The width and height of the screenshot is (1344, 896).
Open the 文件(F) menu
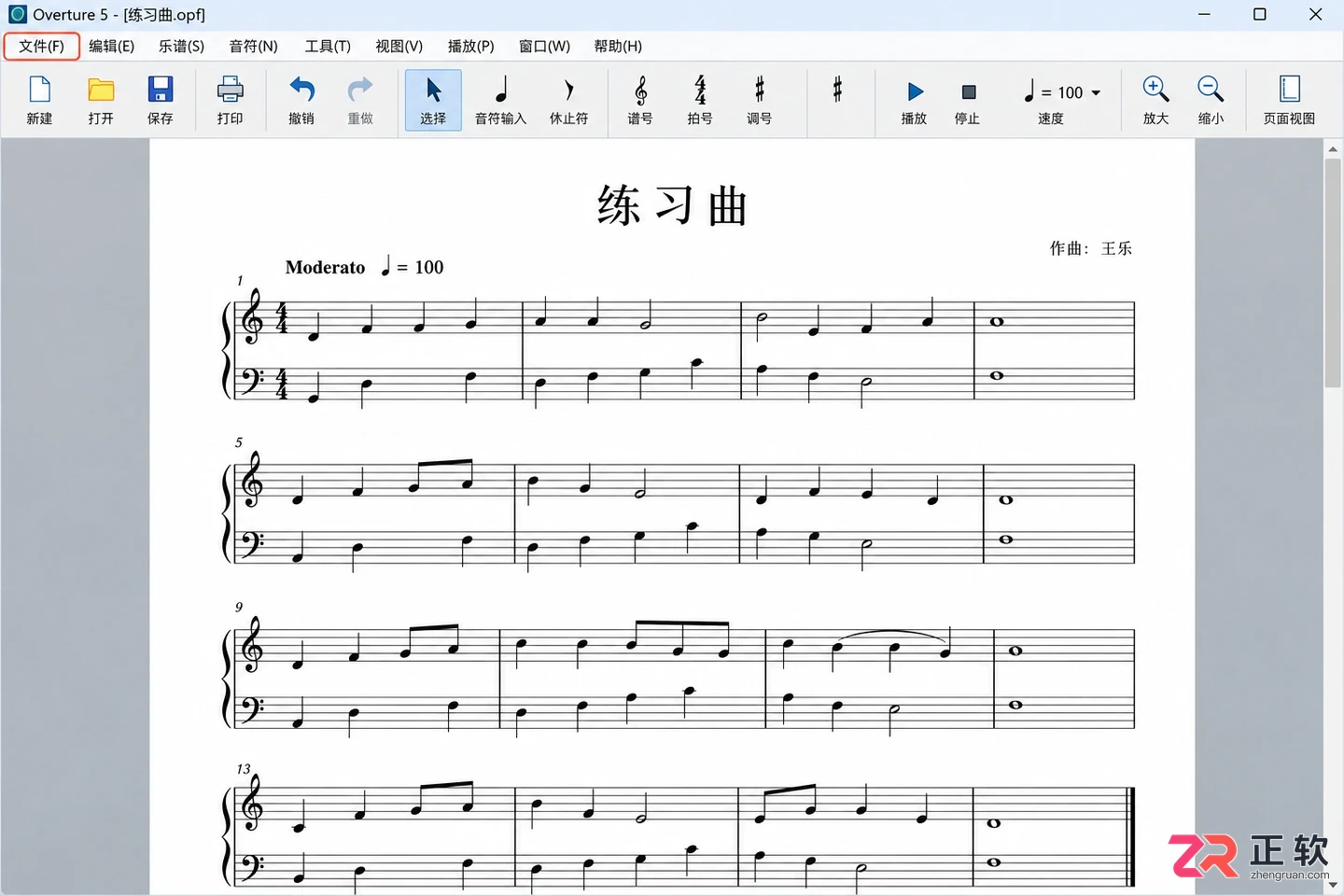point(42,46)
